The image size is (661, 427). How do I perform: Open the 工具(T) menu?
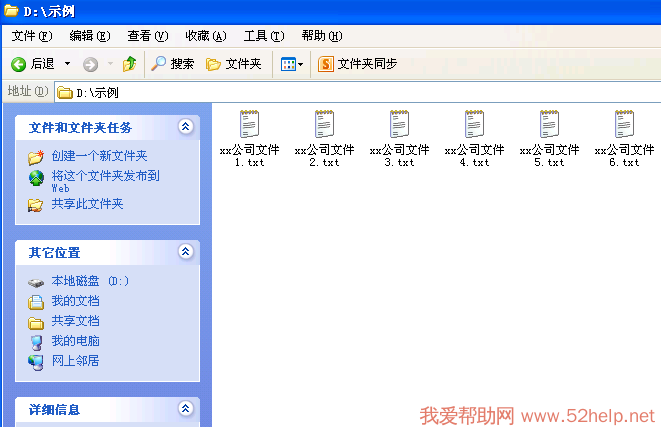point(263,36)
